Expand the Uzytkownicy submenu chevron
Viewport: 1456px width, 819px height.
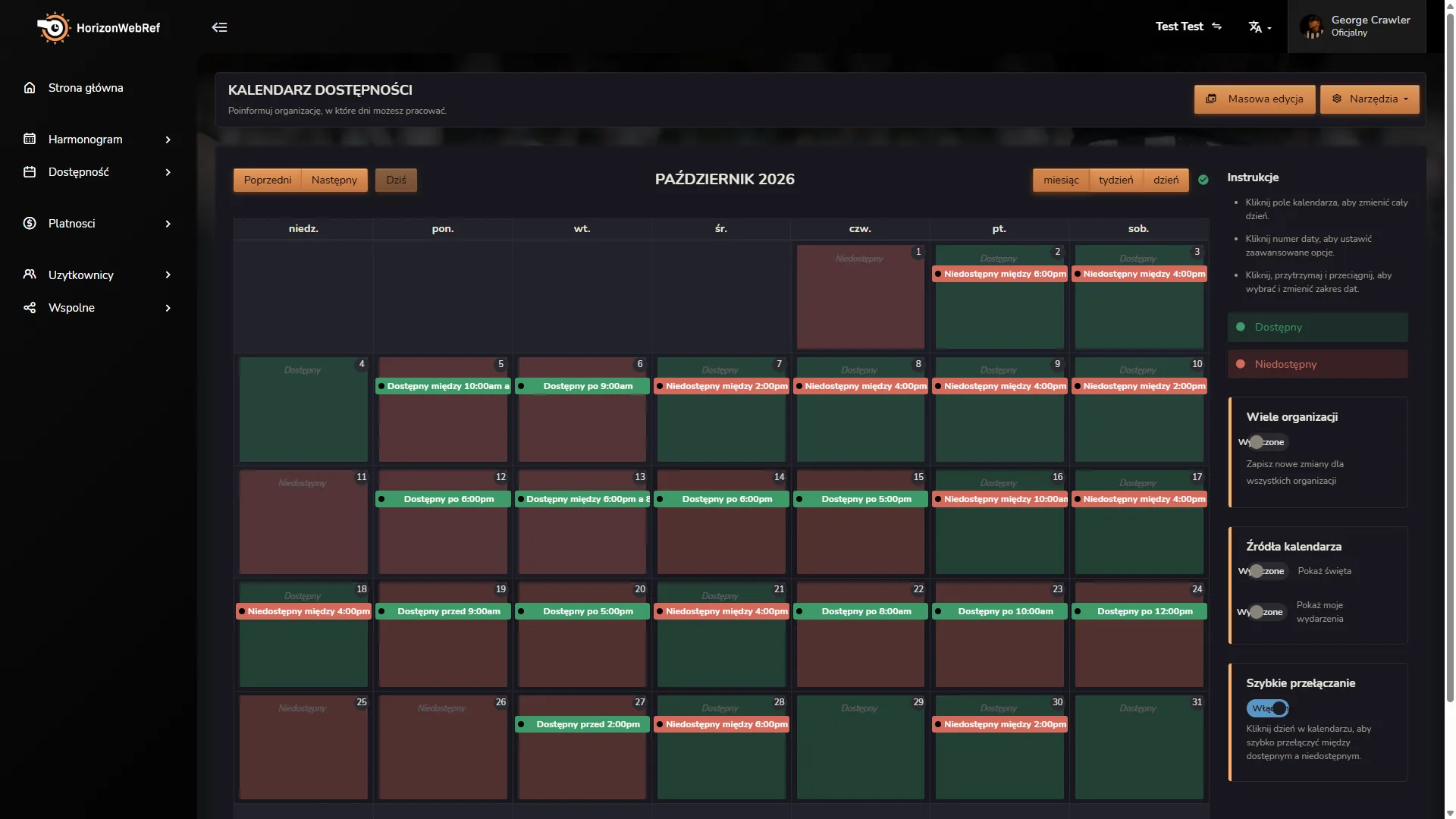pyautogui.click(x=168, y=275)
